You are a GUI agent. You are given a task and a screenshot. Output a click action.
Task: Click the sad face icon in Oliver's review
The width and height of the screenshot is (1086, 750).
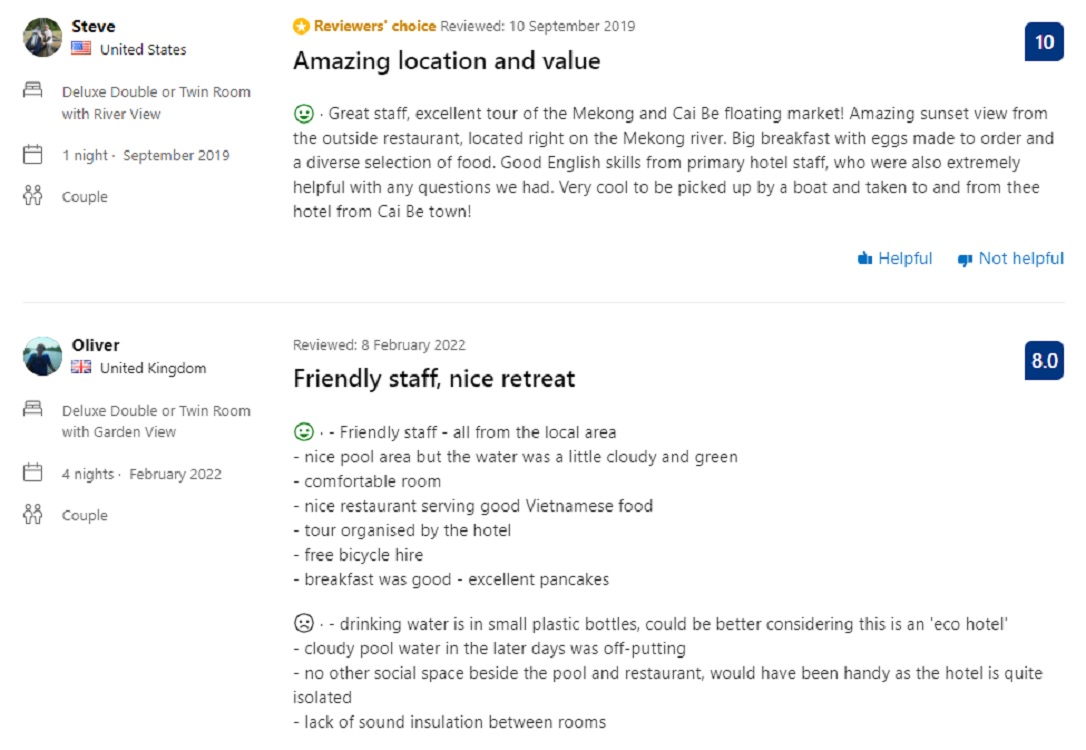(x=303, y=623)
